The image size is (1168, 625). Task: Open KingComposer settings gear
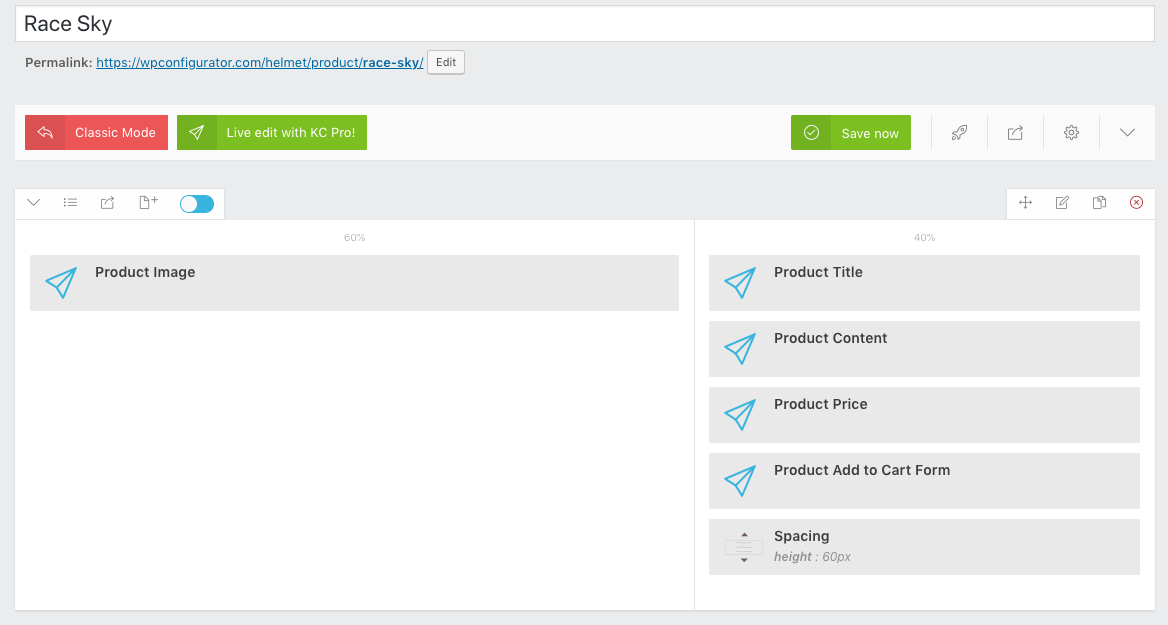pos(1071,133)
